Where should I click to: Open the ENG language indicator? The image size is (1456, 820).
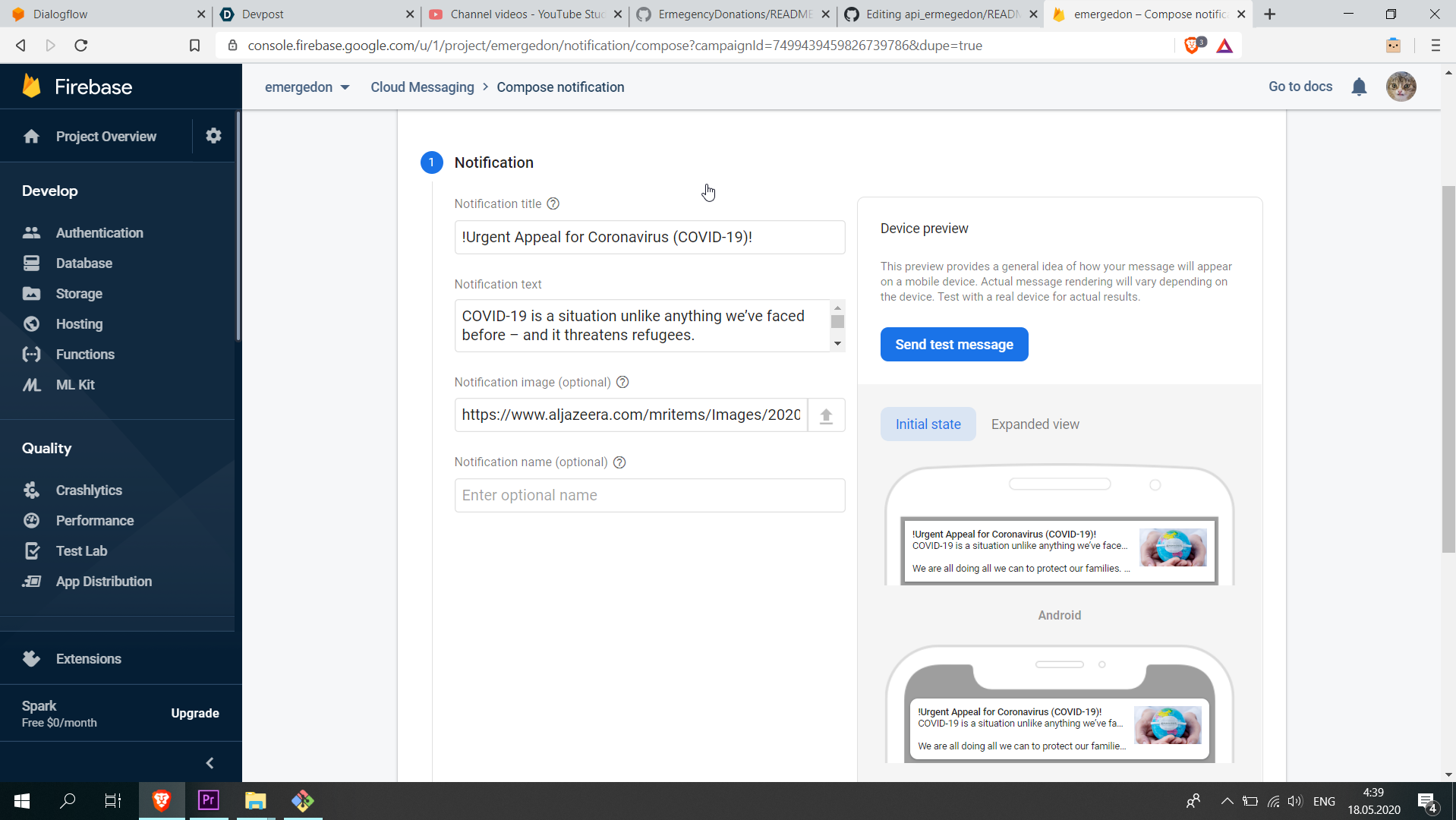pos(1324,801)
